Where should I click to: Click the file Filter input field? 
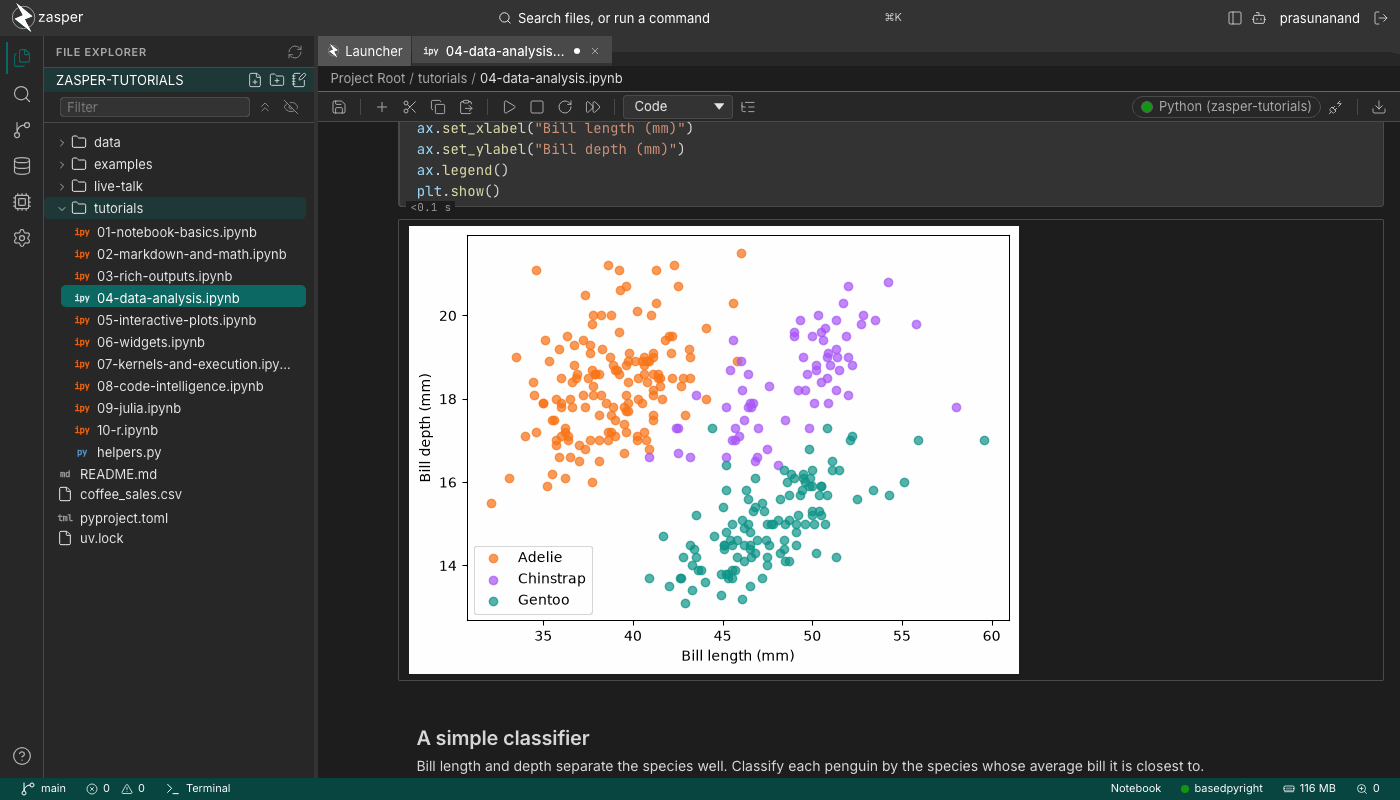pyautogui.click(x=155, y=107)
